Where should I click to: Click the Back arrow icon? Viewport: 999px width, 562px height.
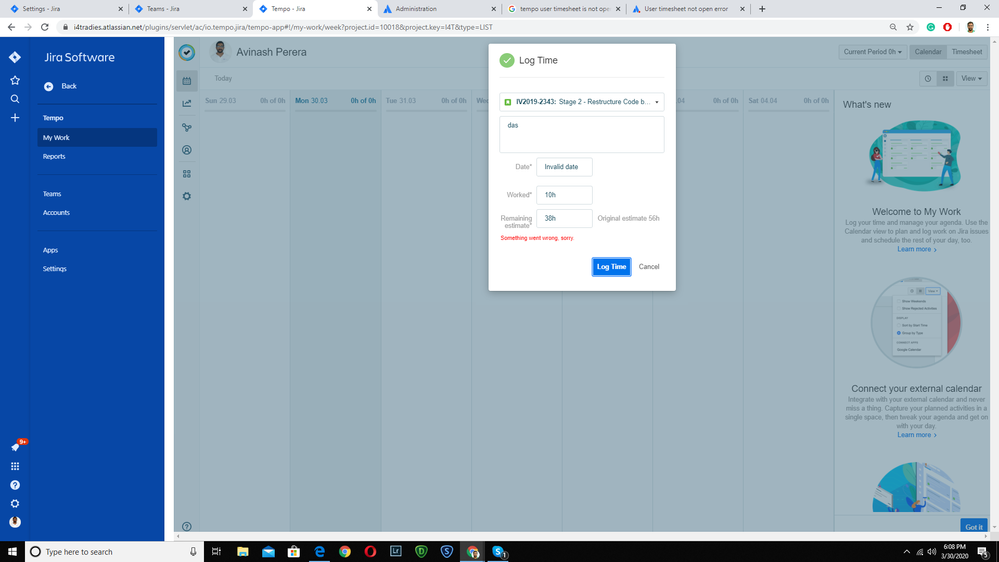coord(48,86)
